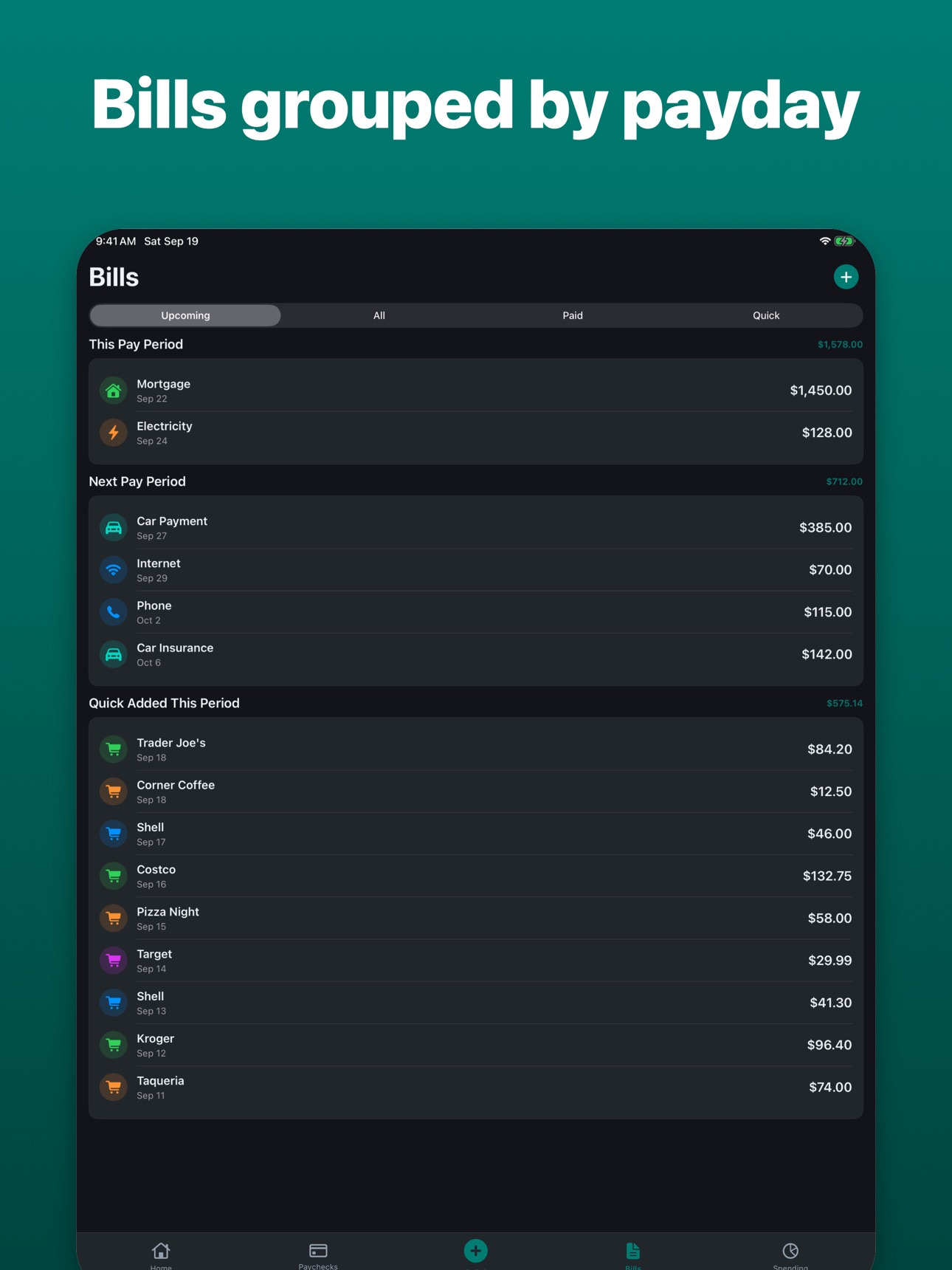Click the Phone handset icon
This screenshot has height=1270, width=952.
[x=114, y=612]
